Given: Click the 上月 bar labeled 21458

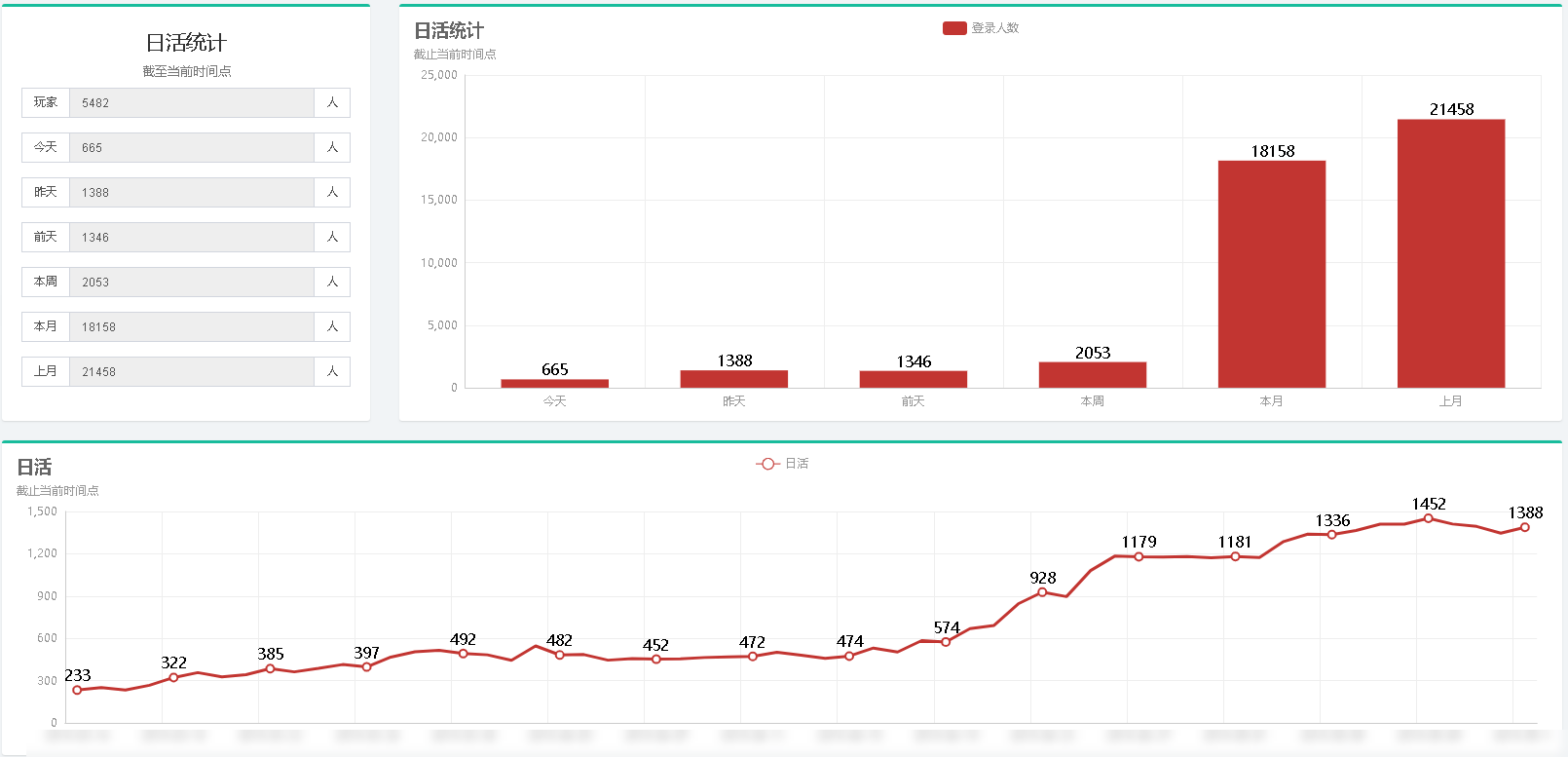Looking at the screenshot, I should click(1451, 253).
